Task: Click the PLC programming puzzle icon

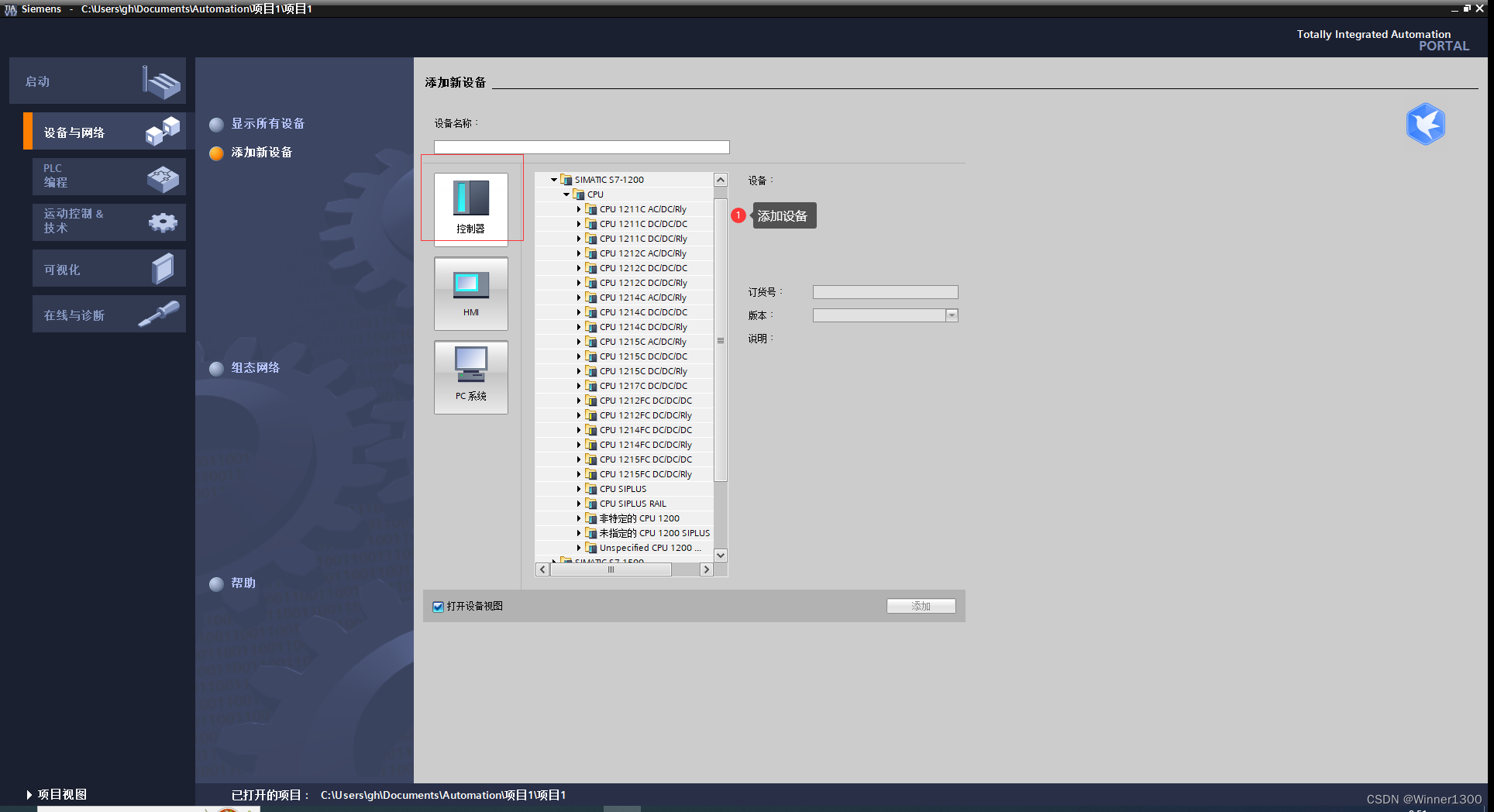Action: [164, 179]
